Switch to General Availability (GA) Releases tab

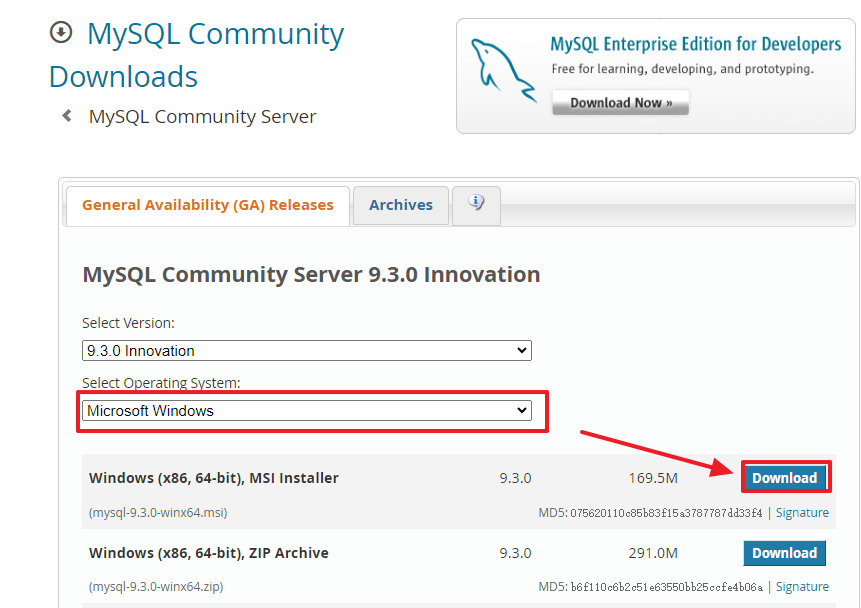point(208,205)
